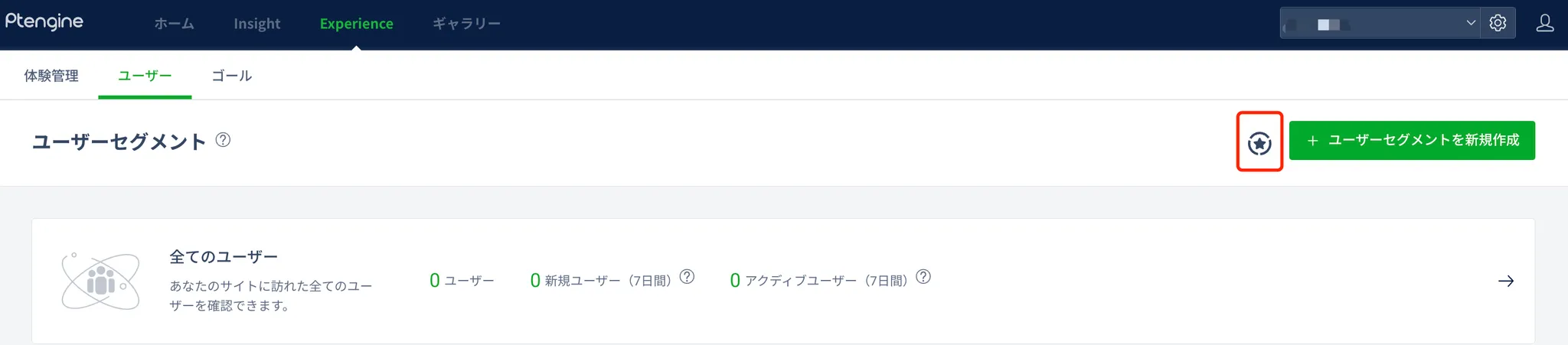Click the dropdown chevron in the site selector
This screenshot has width=1568, height=345.
[x=1471, y=23]
